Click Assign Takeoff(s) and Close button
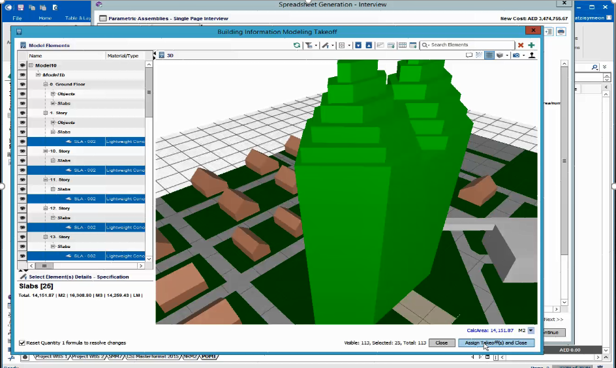 click(x=496, y=343)
